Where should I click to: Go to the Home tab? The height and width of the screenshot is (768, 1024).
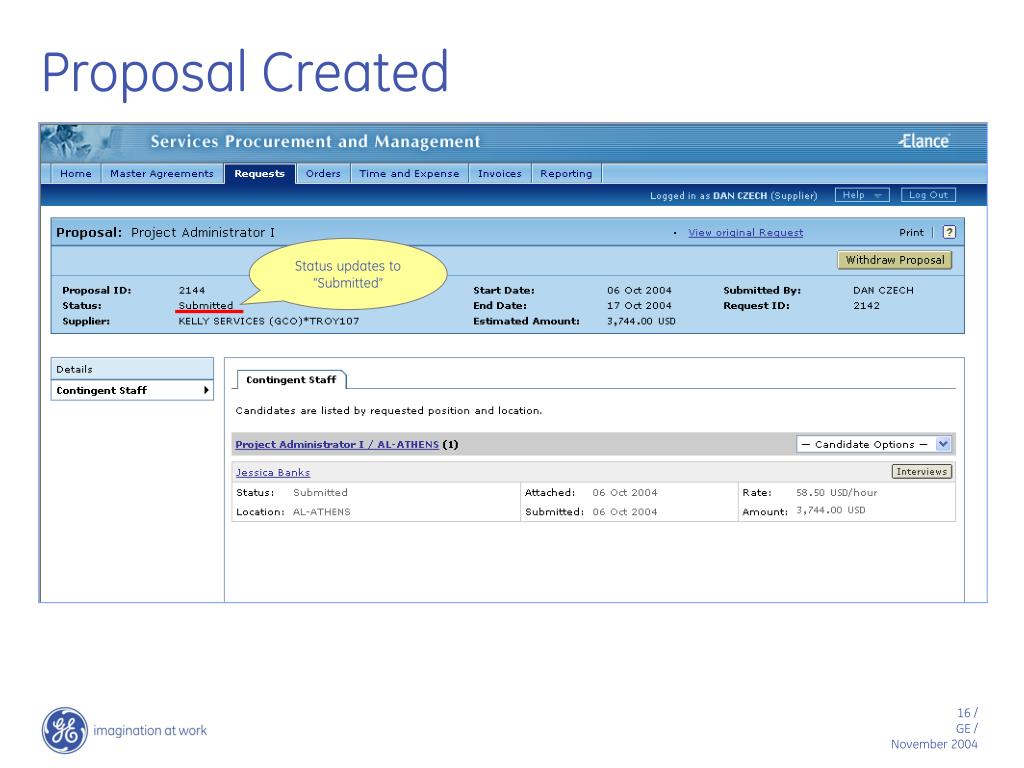pos(76,174)
